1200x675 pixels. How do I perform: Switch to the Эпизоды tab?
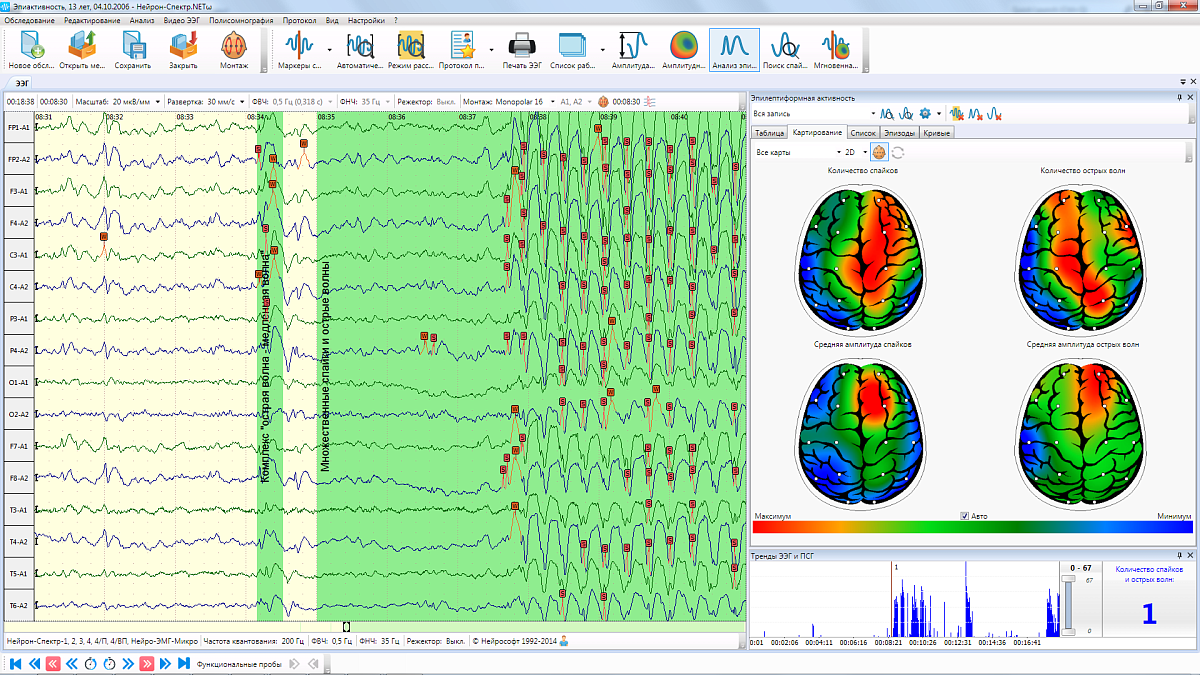coord(899,132)
